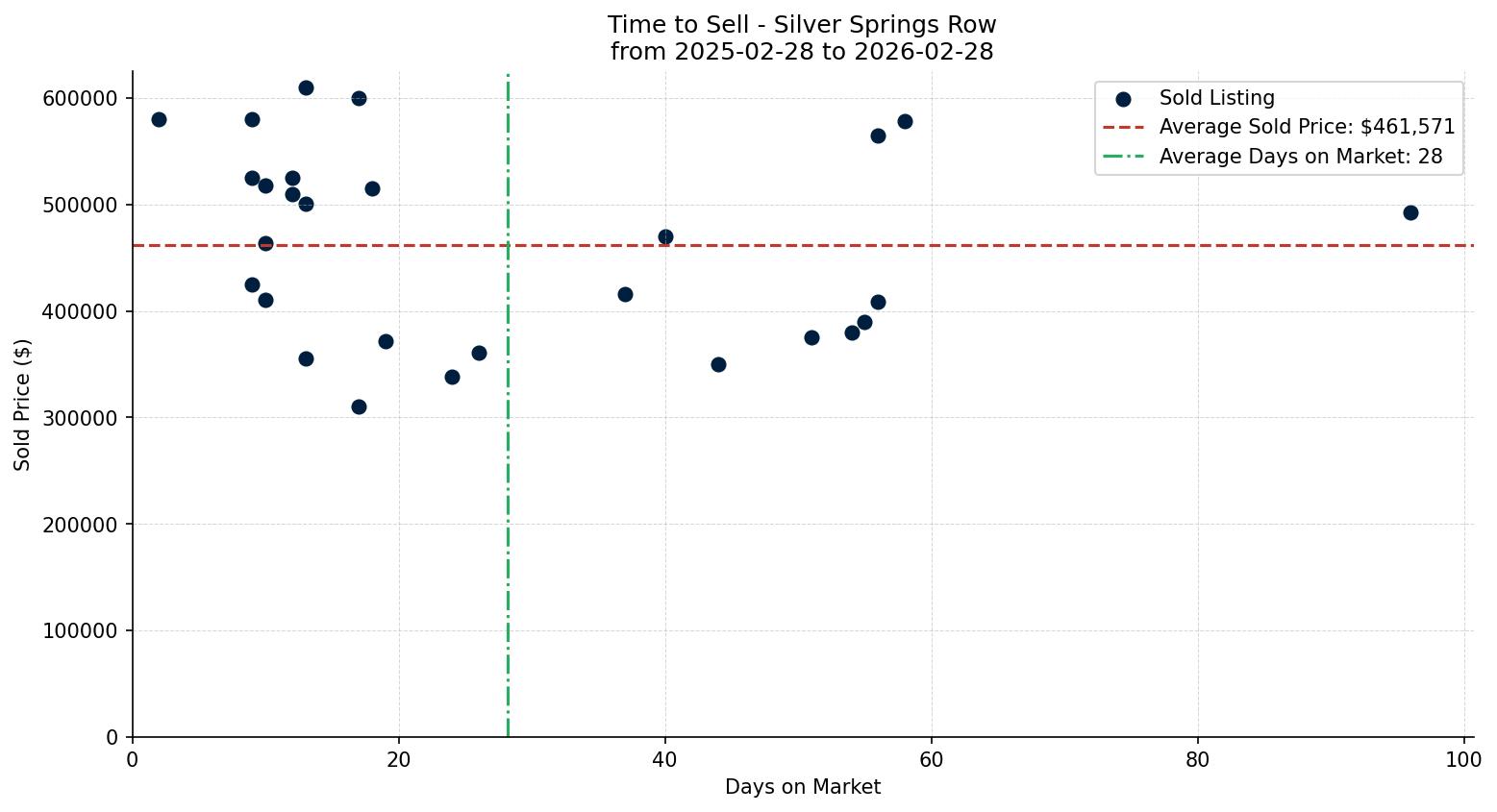Click the Average Sold Price legend label

pos(1307,128)
